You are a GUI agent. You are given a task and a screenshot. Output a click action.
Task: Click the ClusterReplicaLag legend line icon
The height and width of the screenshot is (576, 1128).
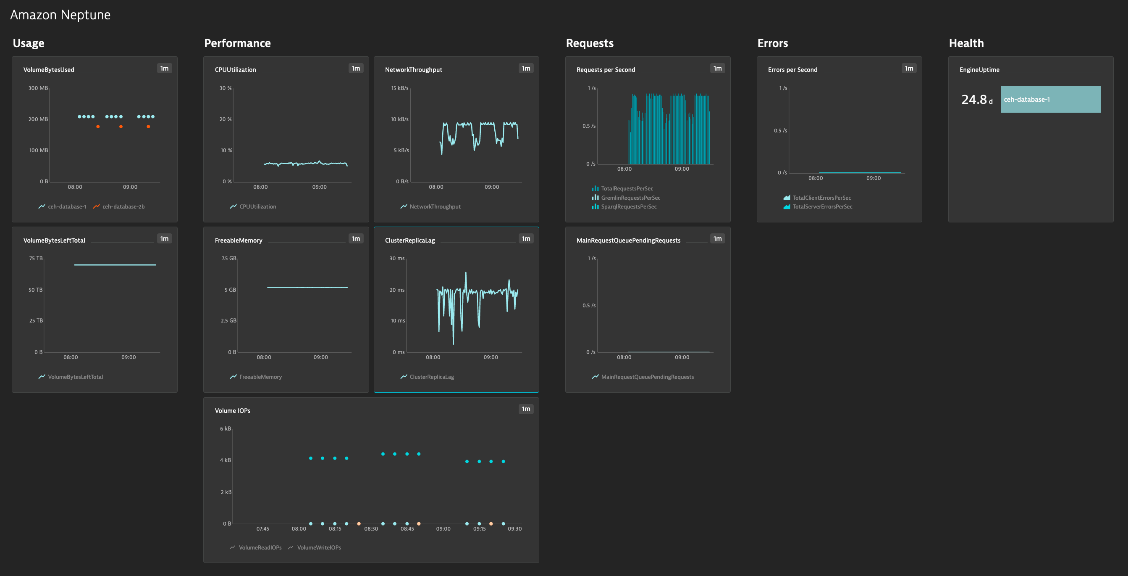pyautogui.click(x=404, y=376)
